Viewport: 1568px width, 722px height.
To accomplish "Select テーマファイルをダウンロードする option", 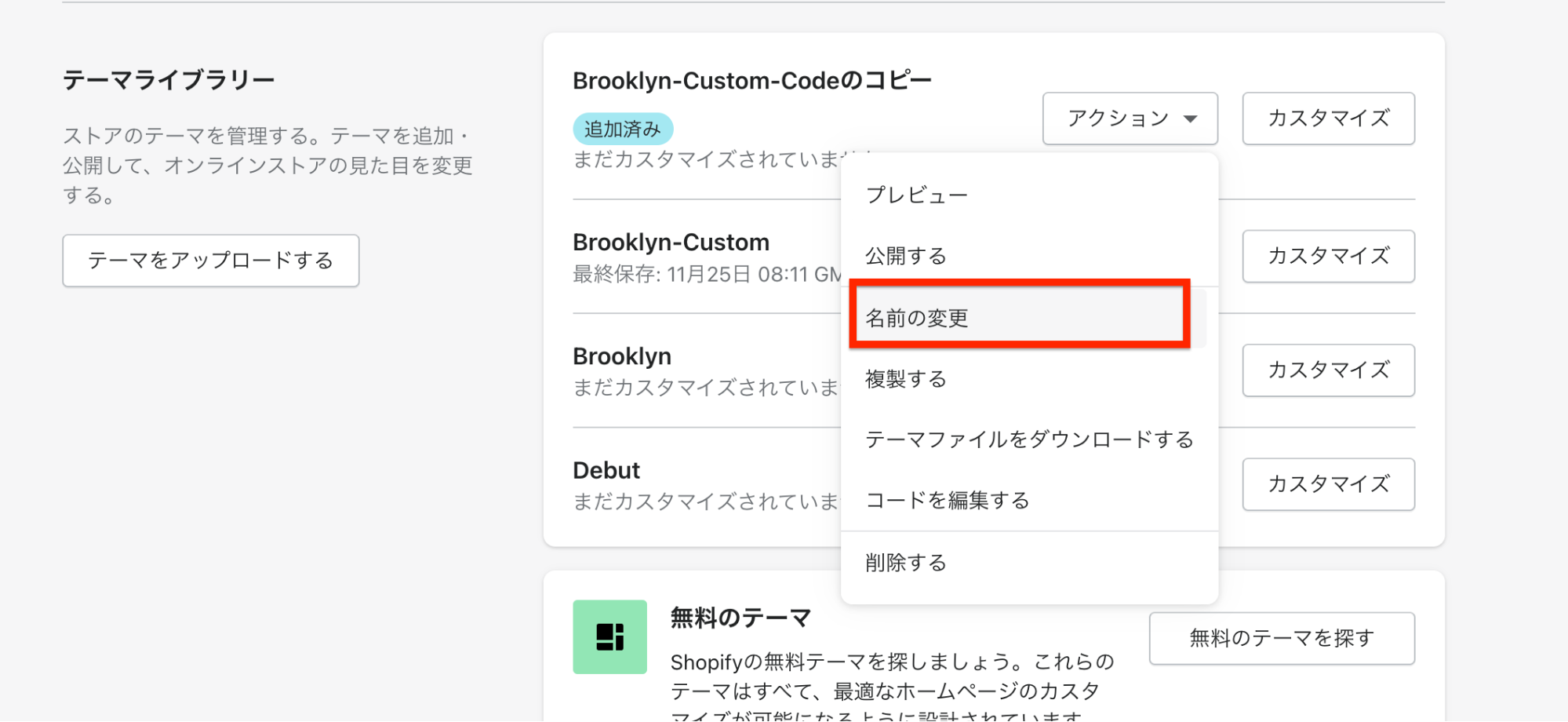I will (x=1028, y=439).
